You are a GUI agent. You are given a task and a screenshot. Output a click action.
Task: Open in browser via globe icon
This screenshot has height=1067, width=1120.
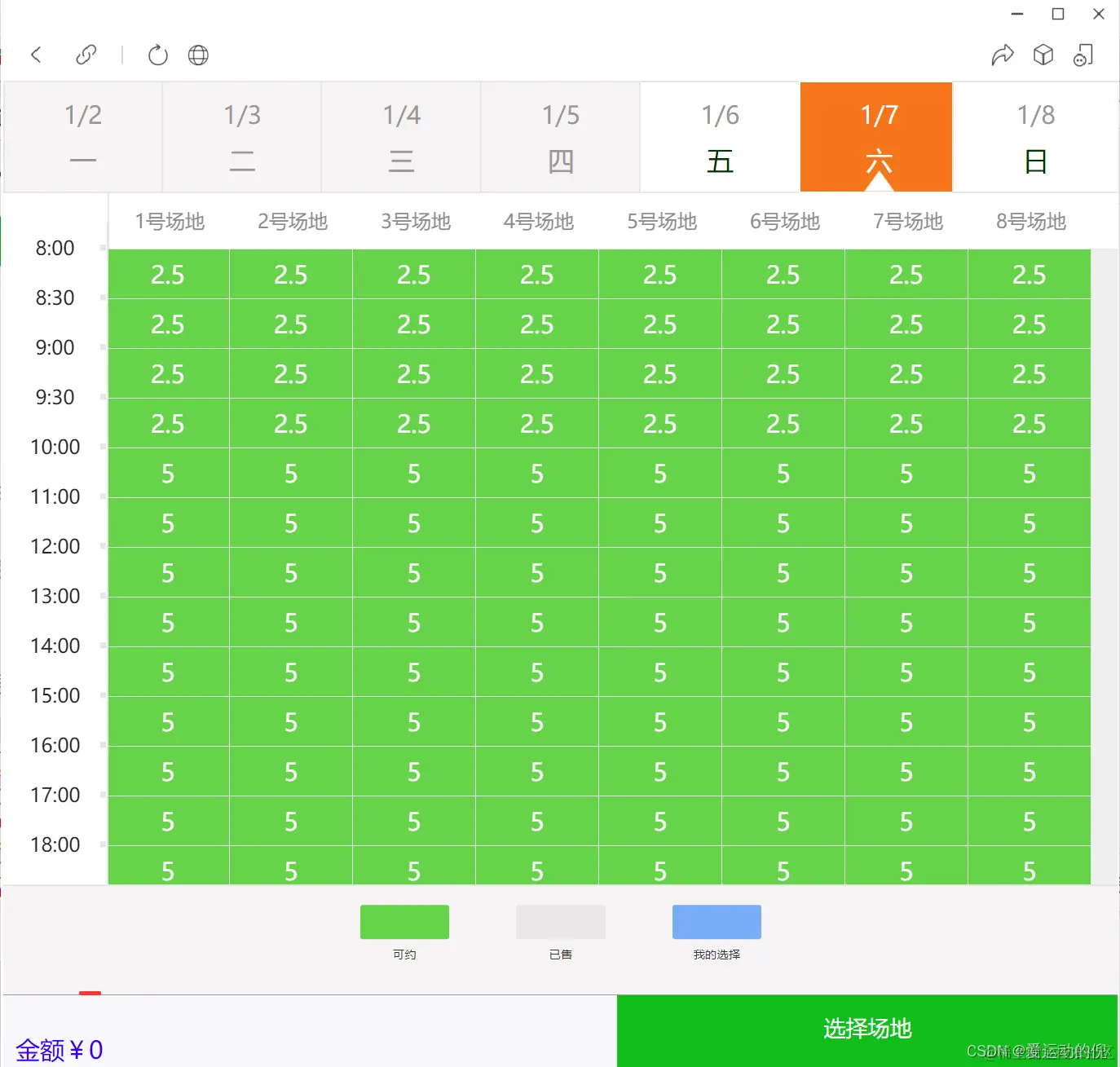[198, 55]
